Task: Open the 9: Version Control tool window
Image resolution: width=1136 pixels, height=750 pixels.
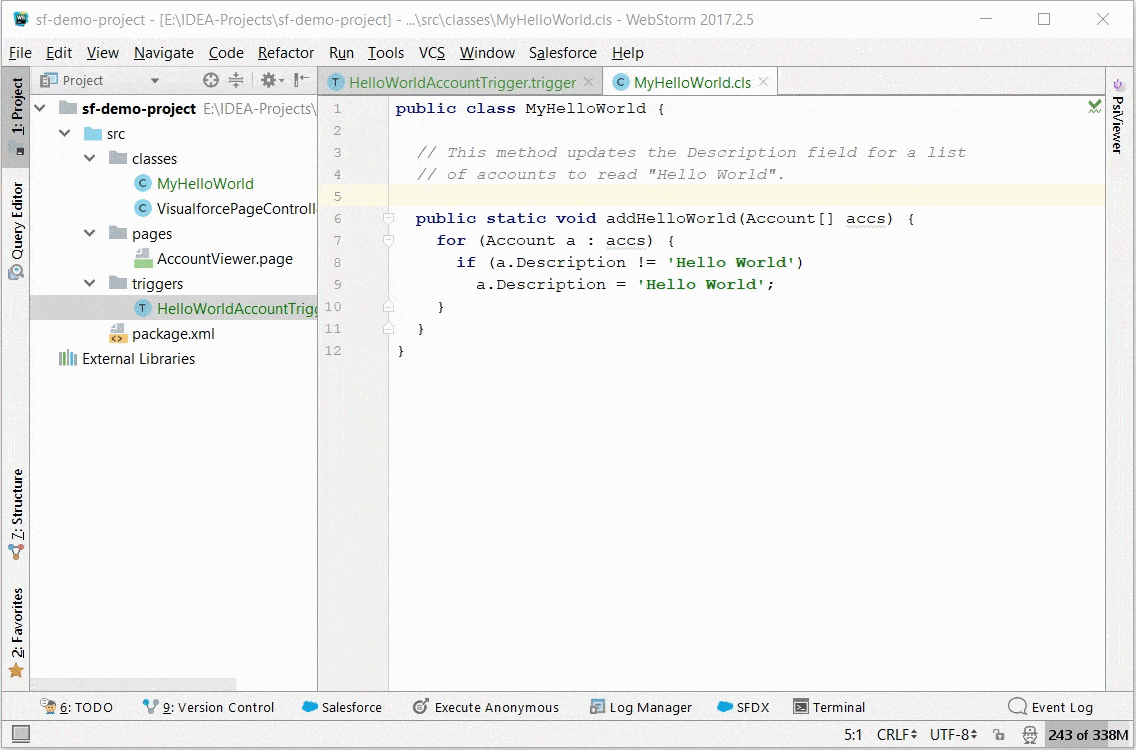Action: (x=209, y=707)
